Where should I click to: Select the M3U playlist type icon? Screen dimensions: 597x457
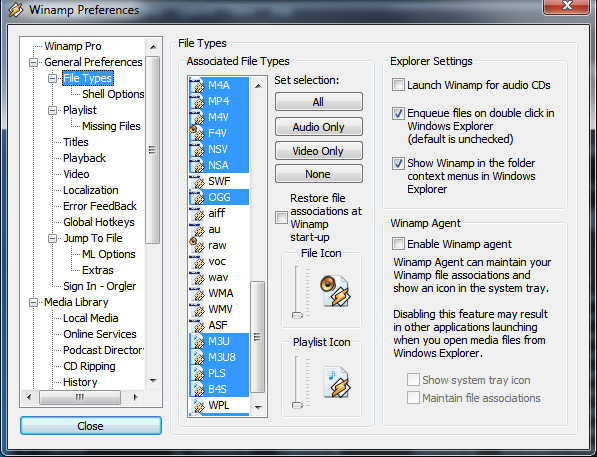197,341
